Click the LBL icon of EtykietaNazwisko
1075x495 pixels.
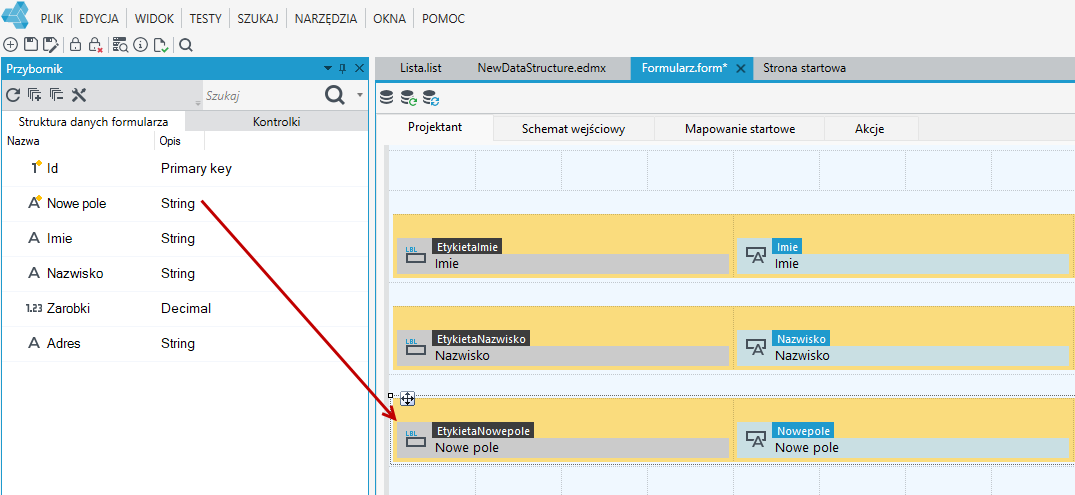click(415, 348)
